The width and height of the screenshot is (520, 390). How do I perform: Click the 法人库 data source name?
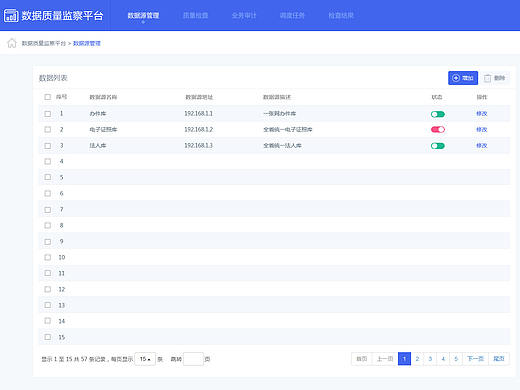click(98, 146)
